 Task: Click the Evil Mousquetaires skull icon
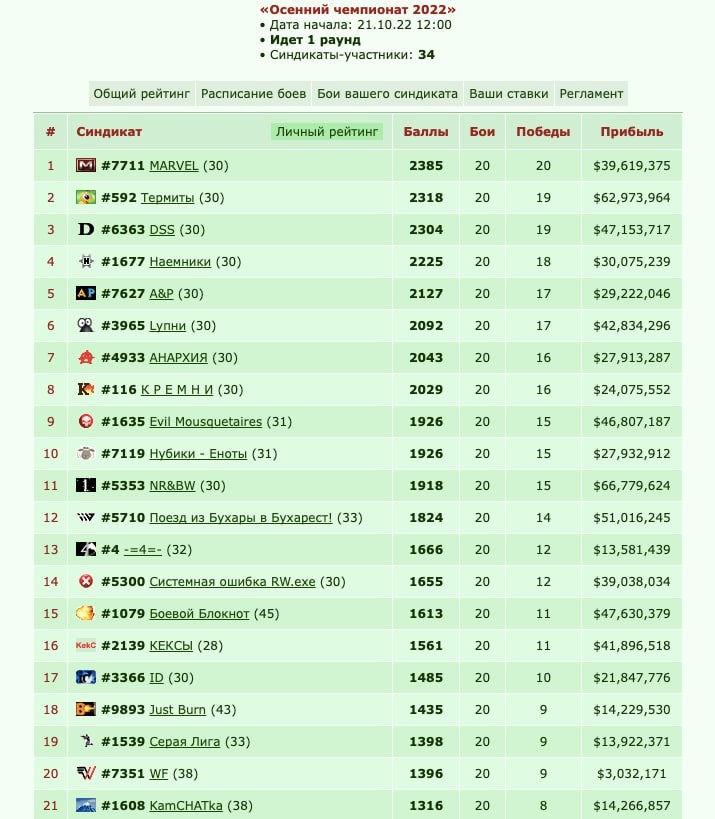[86, 422]
